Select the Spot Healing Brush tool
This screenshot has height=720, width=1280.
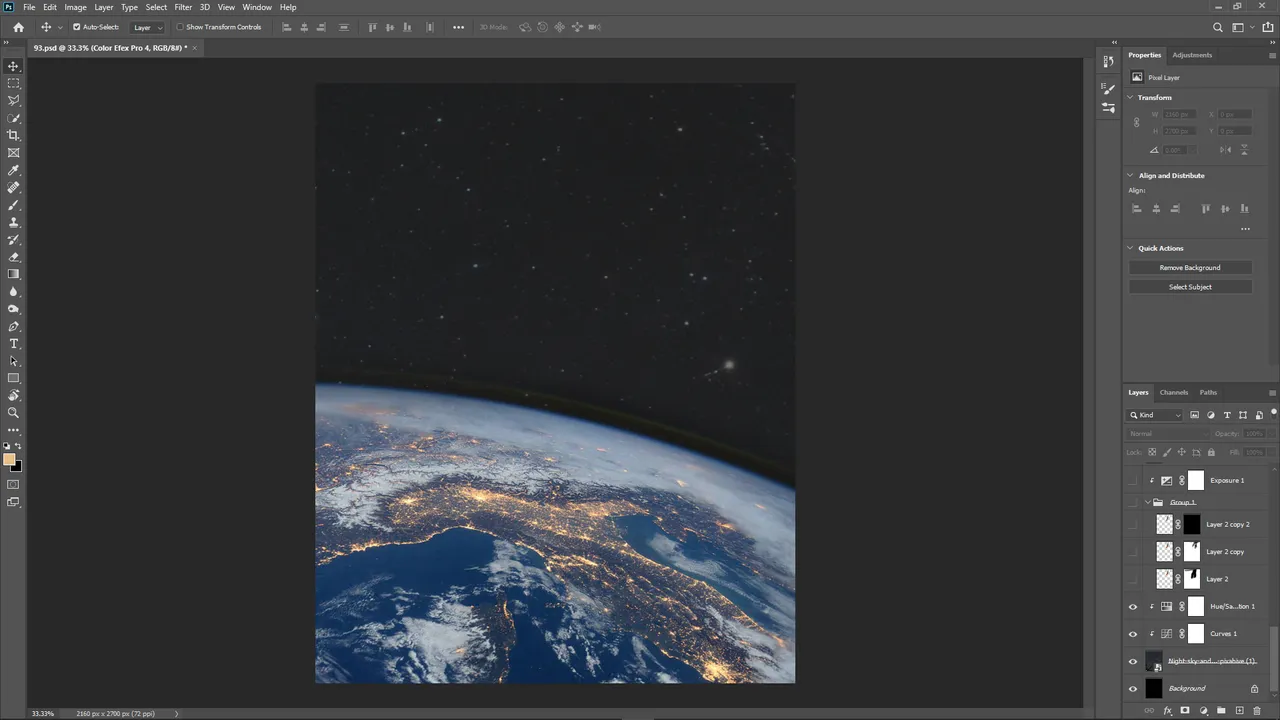[14, 187]
